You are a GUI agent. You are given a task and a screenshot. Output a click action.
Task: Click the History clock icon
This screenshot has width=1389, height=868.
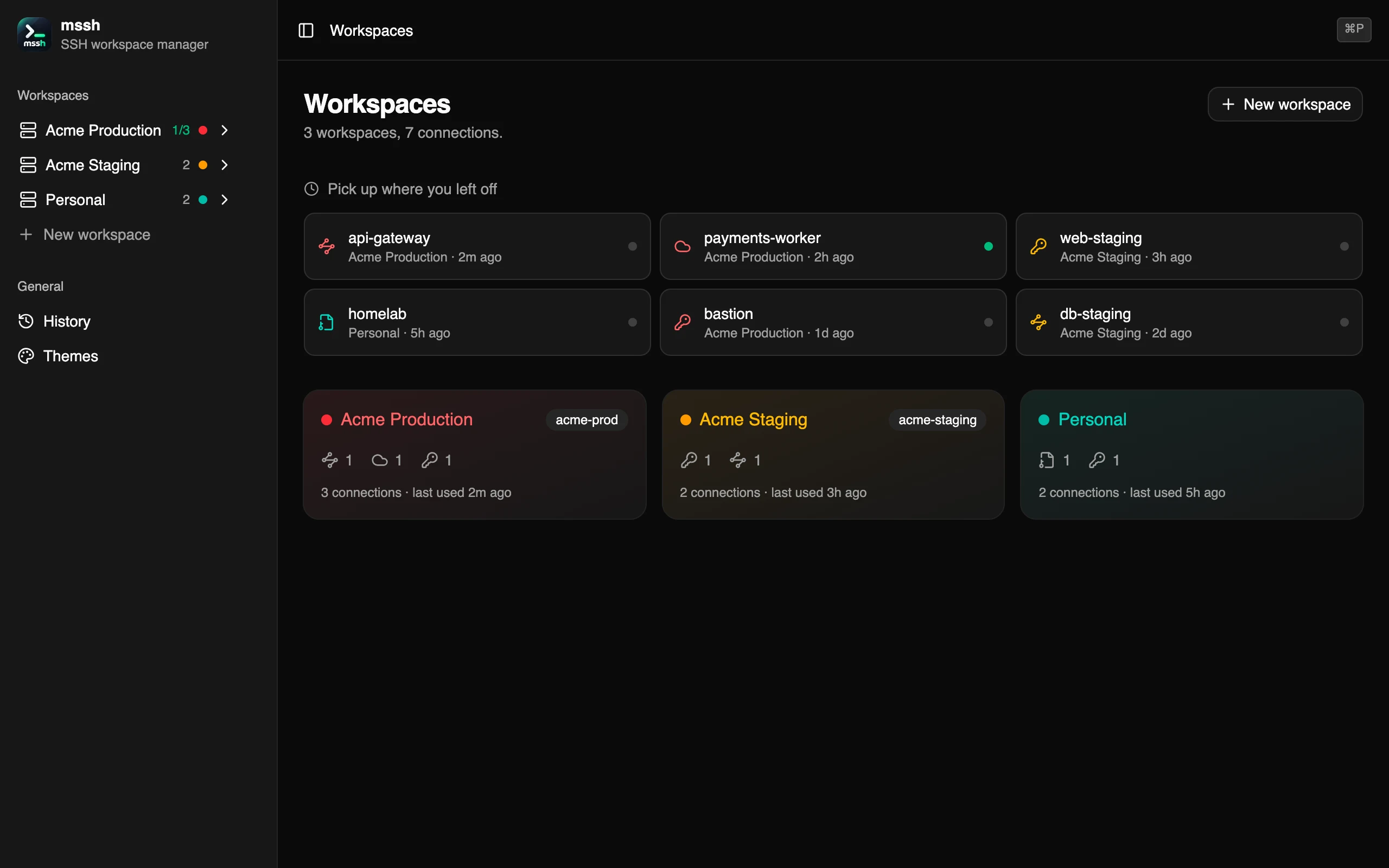(26, 322)
